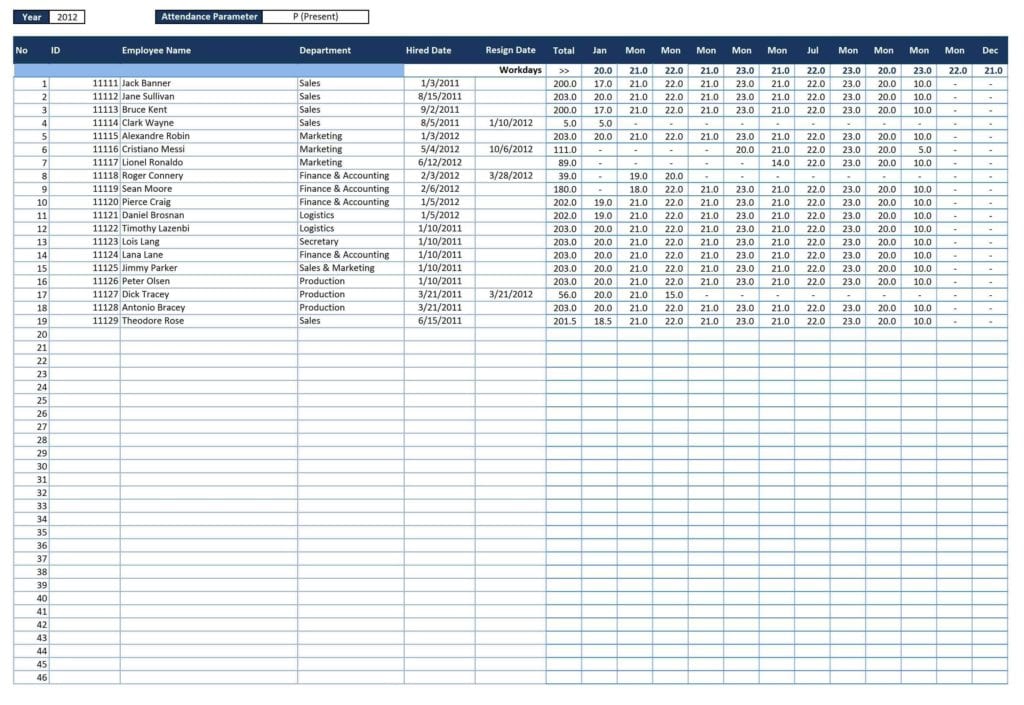Click the Jul month header
Image resolution: width=1024 pixels, height=705 pixels.
(812, 50)
